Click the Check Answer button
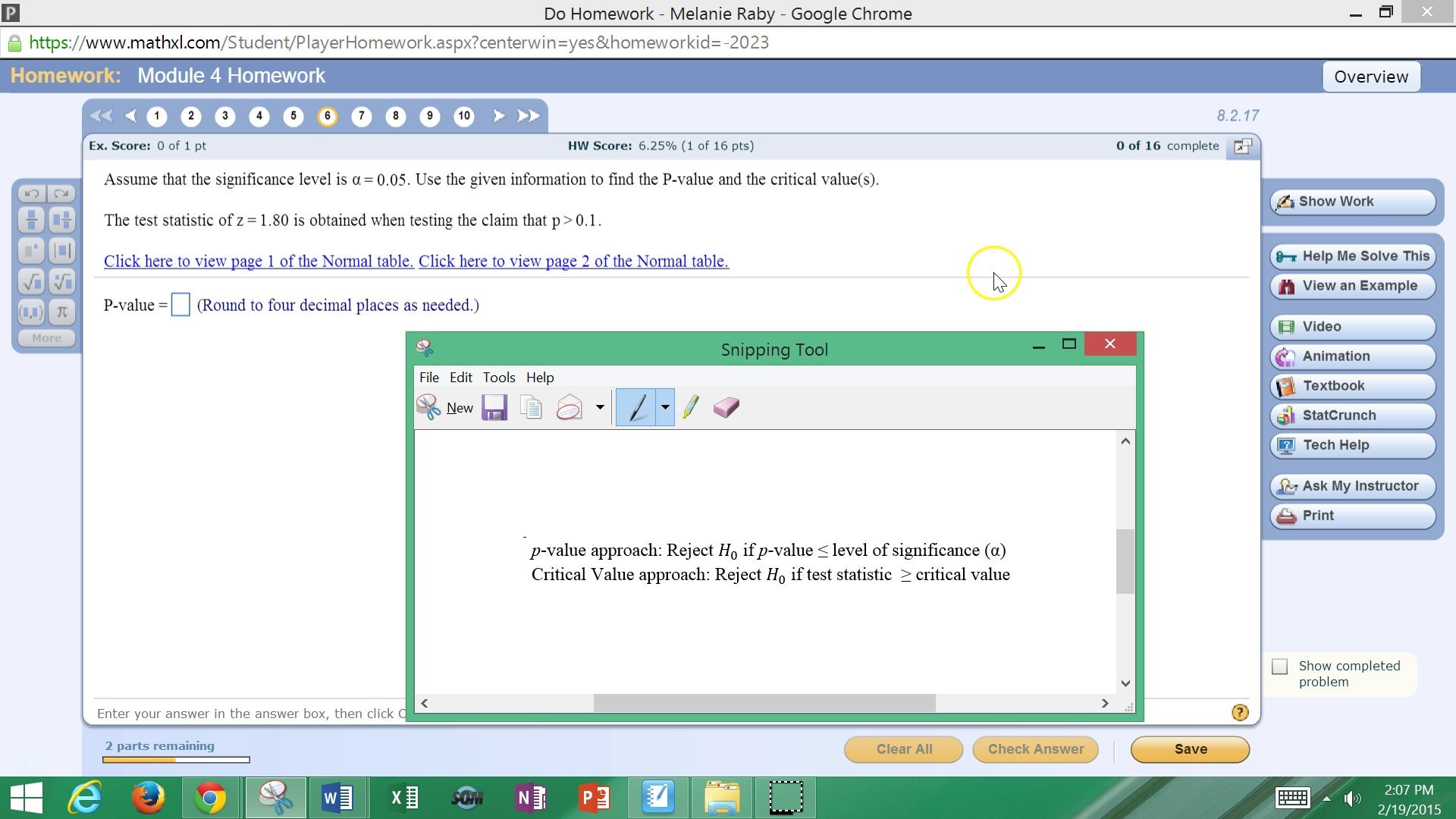Screen dimensions: 1456x819 click(1035, 749)
